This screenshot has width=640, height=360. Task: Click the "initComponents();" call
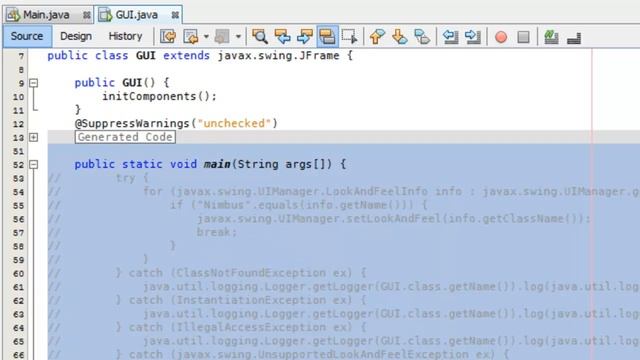(159, 97)
